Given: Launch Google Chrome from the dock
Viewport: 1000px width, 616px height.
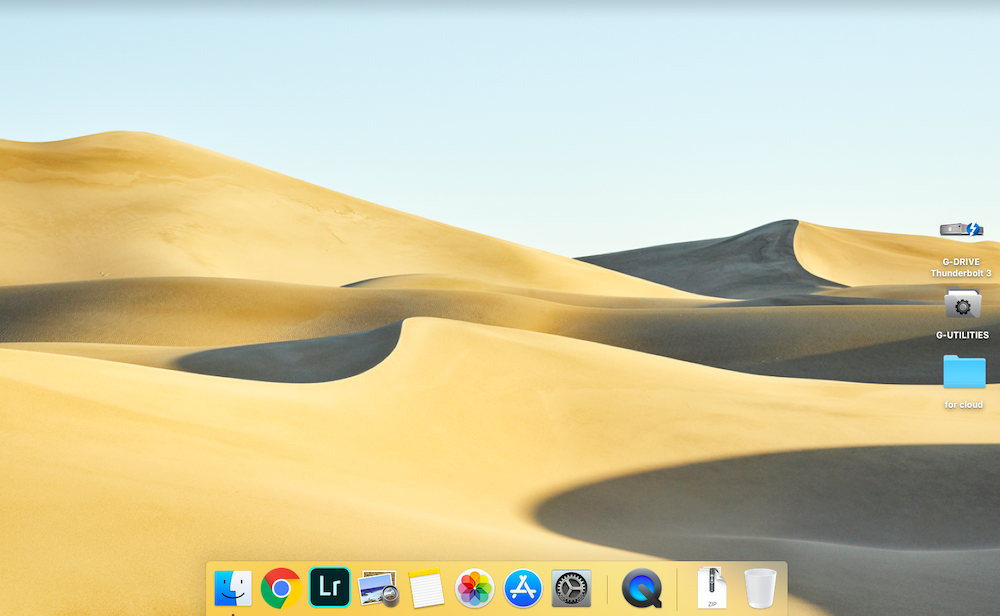Looking at the screenshot, I should point(281,588).
